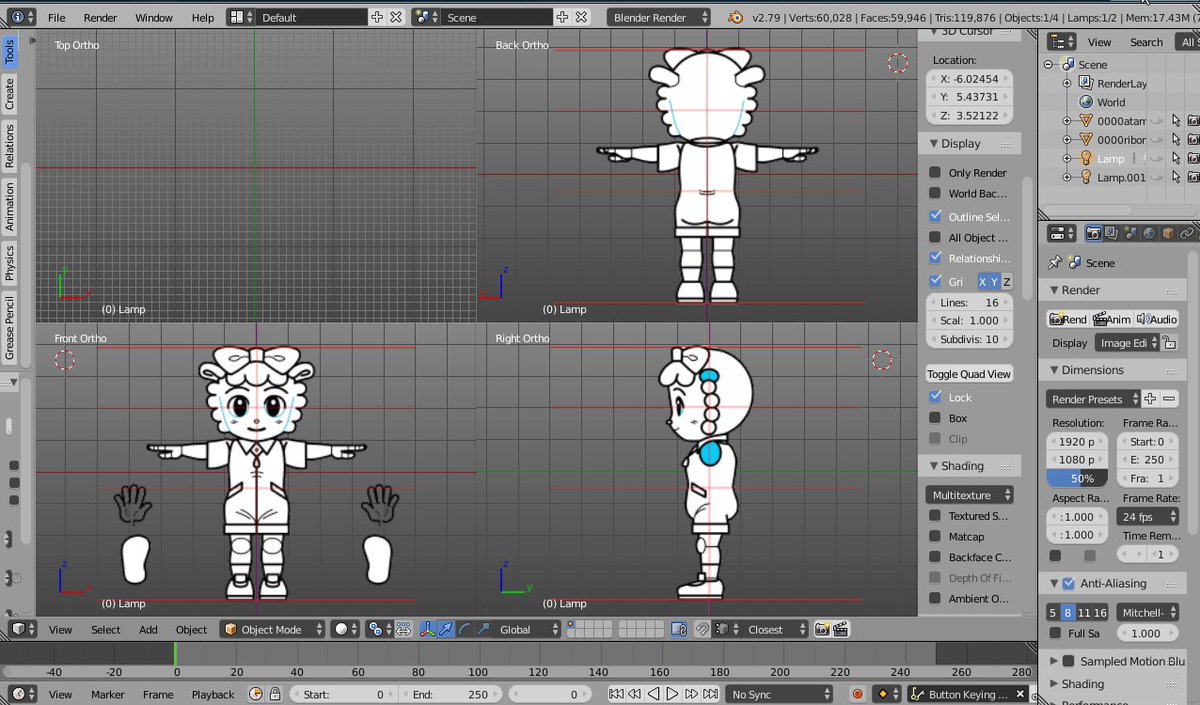Click the OpenGL render image camera icon

(x=822, y=629)
